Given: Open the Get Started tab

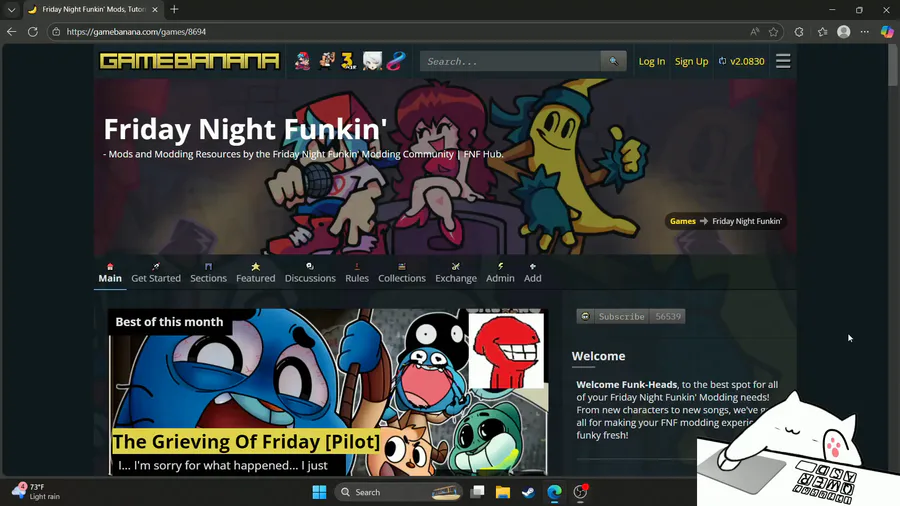Looking at the screenshot, I should pos(156,273).
